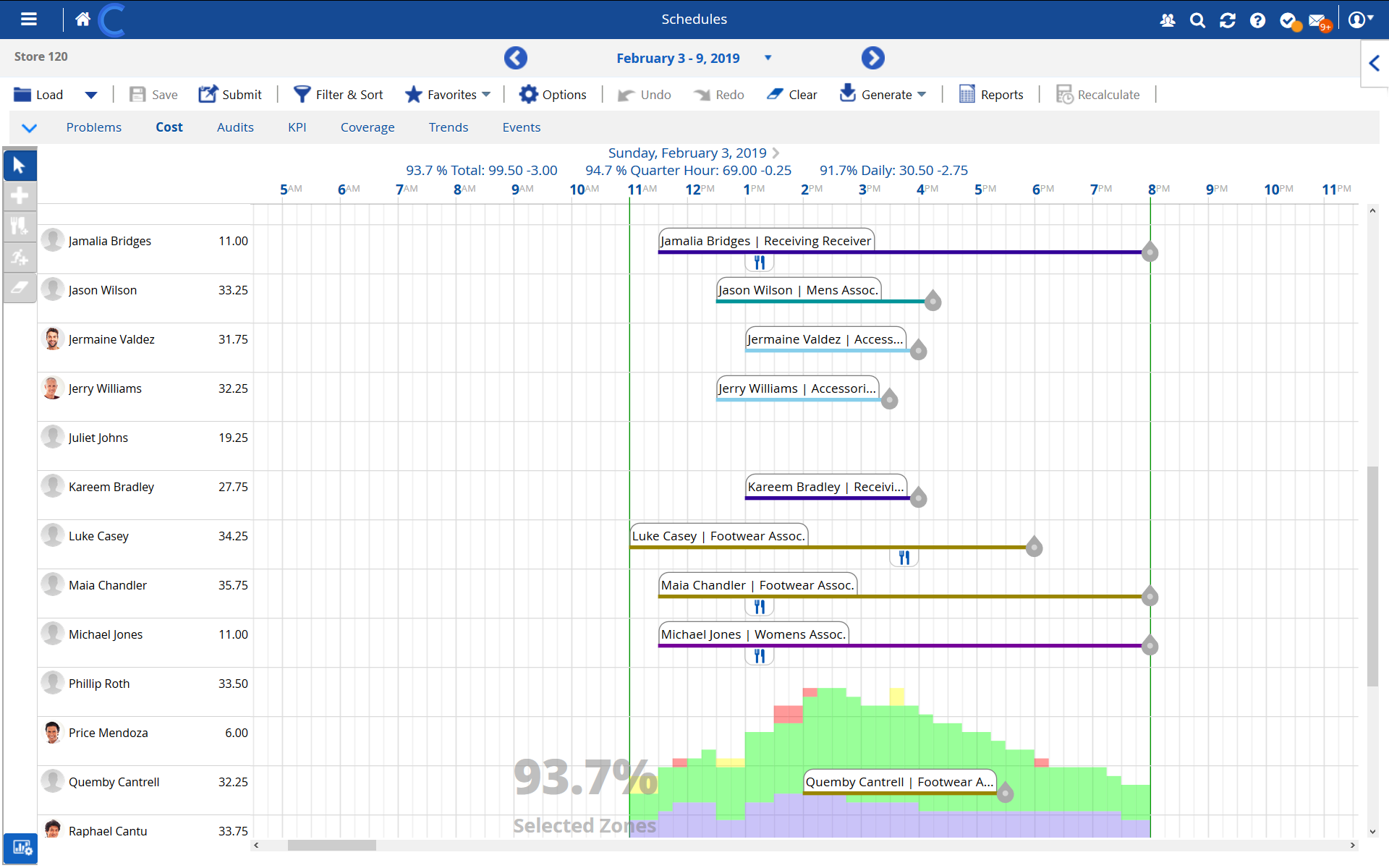1389x868 pixels.
Task: Open chart settings icon at bottom left
Action: 21,847
